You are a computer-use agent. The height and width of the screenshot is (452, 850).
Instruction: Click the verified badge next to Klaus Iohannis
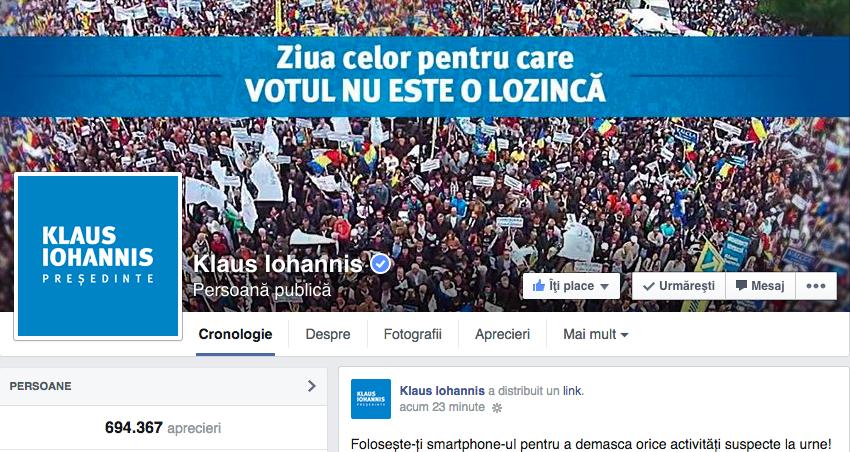[x=381, y=264]
